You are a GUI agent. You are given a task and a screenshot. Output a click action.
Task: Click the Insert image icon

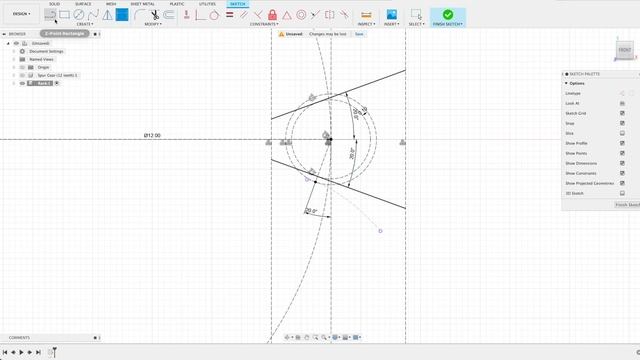(391, 15)
